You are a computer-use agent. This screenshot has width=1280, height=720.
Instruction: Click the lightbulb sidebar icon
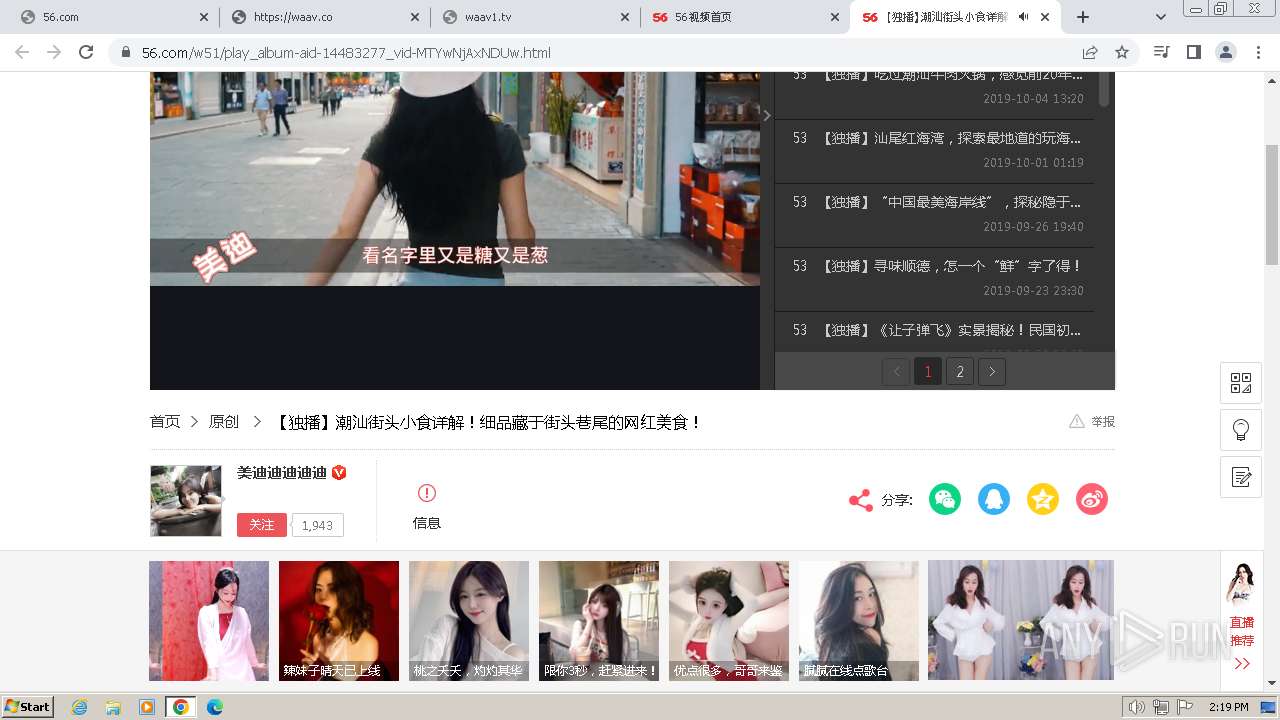(1241, 430)
